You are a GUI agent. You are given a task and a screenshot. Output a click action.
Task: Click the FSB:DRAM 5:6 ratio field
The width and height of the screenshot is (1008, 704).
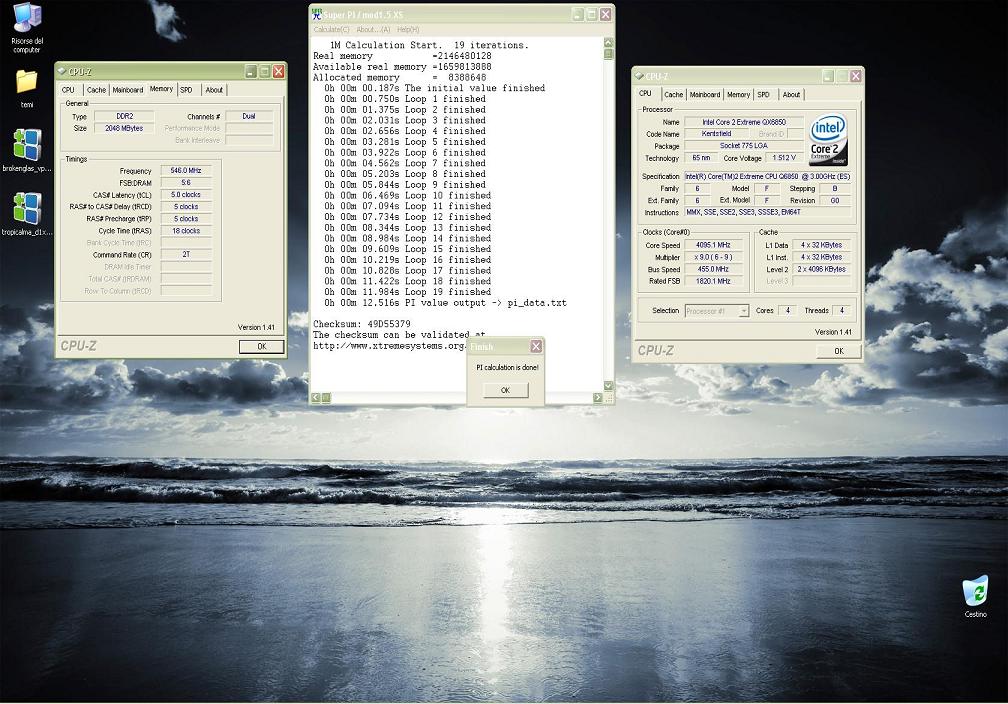(186, 183)
